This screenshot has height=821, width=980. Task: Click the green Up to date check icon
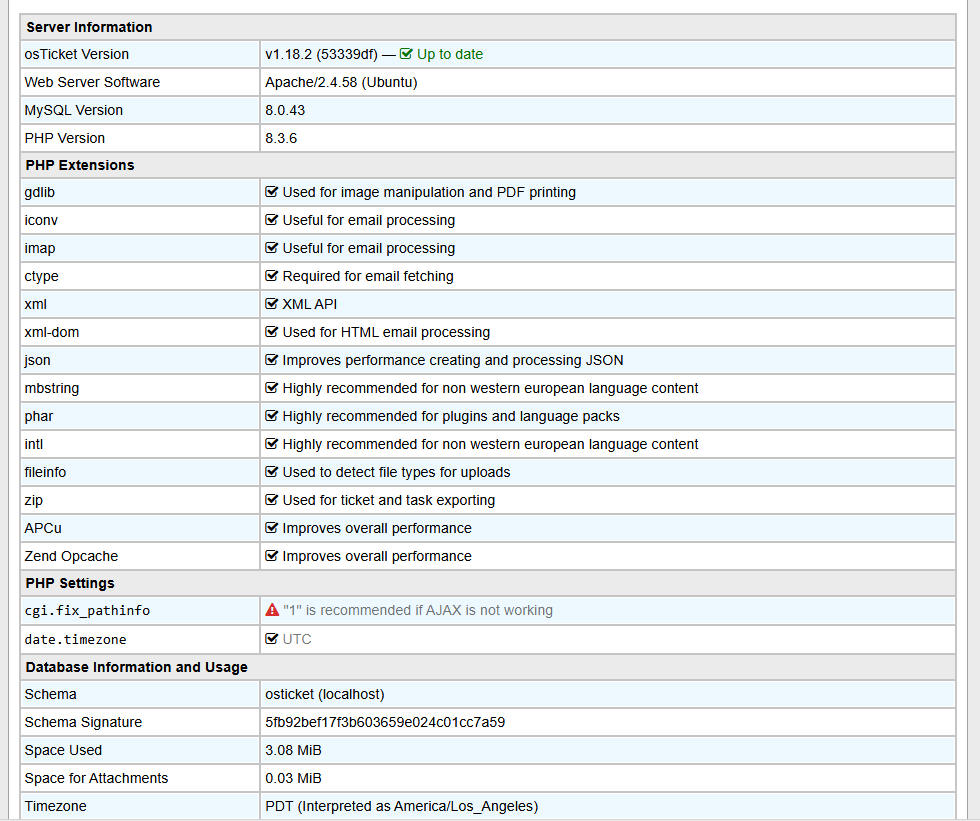[x=406, y=55]
